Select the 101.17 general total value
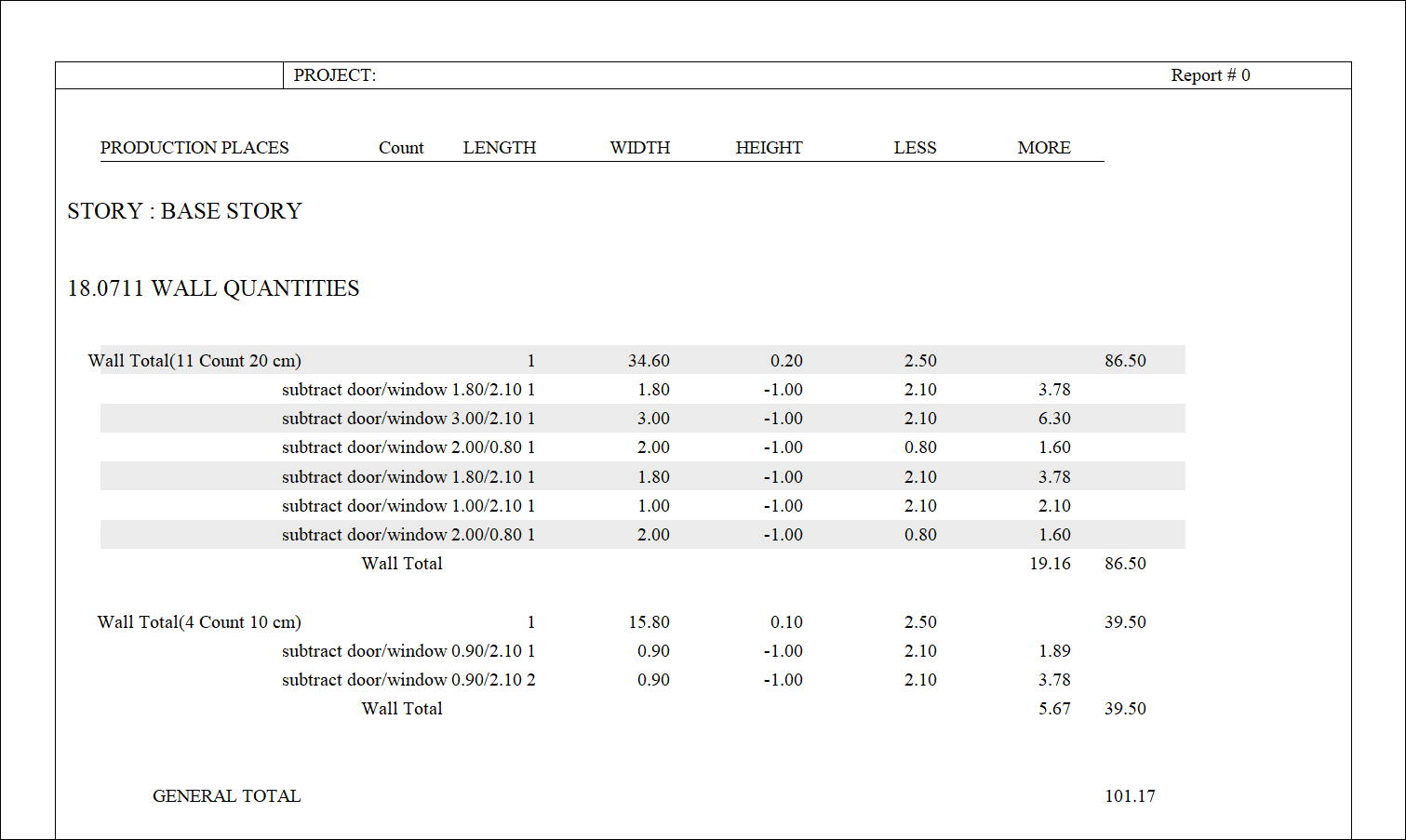 1130,796
